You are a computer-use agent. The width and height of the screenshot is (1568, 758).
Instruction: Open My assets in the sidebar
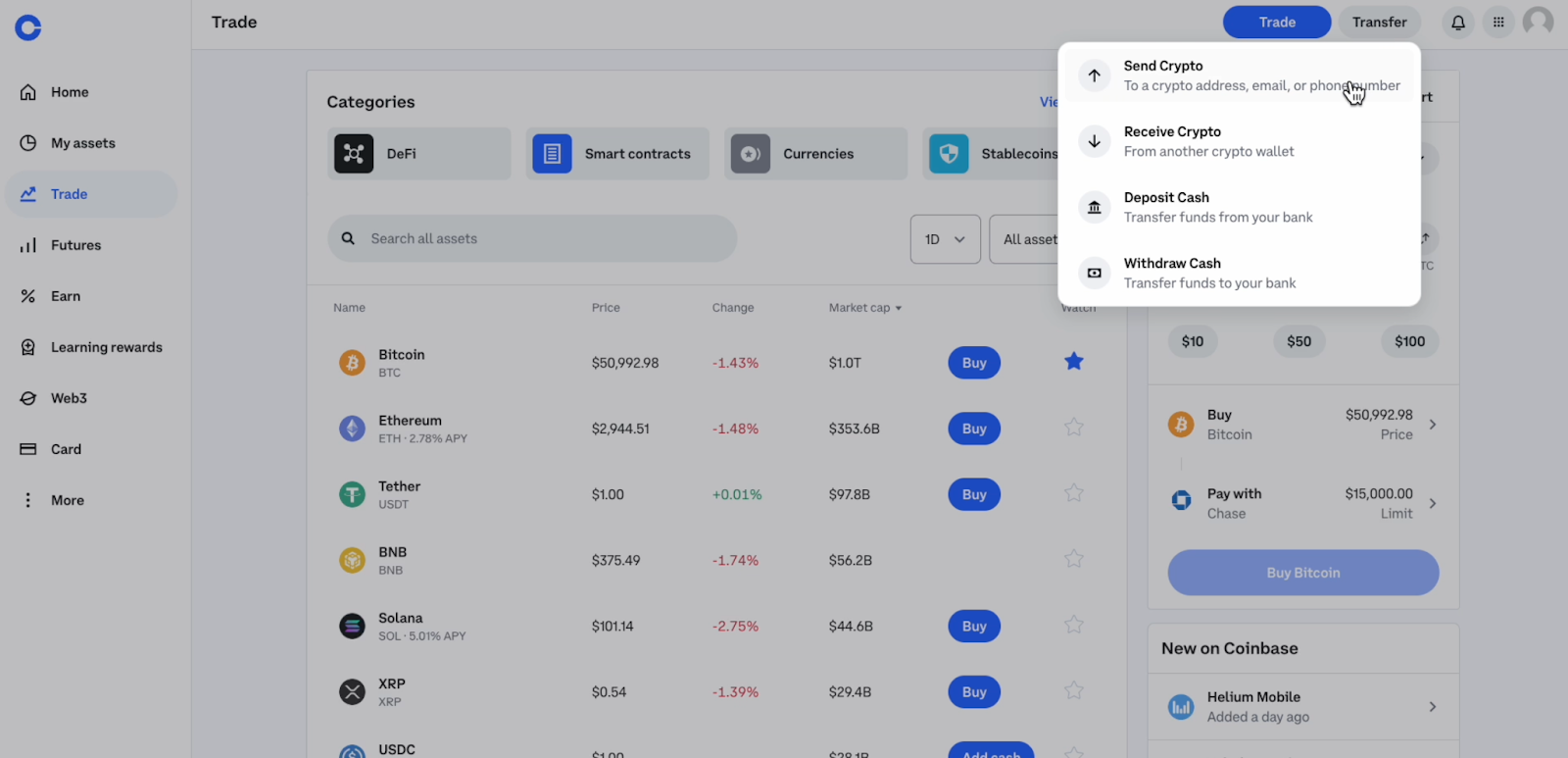tap(91, 143)
